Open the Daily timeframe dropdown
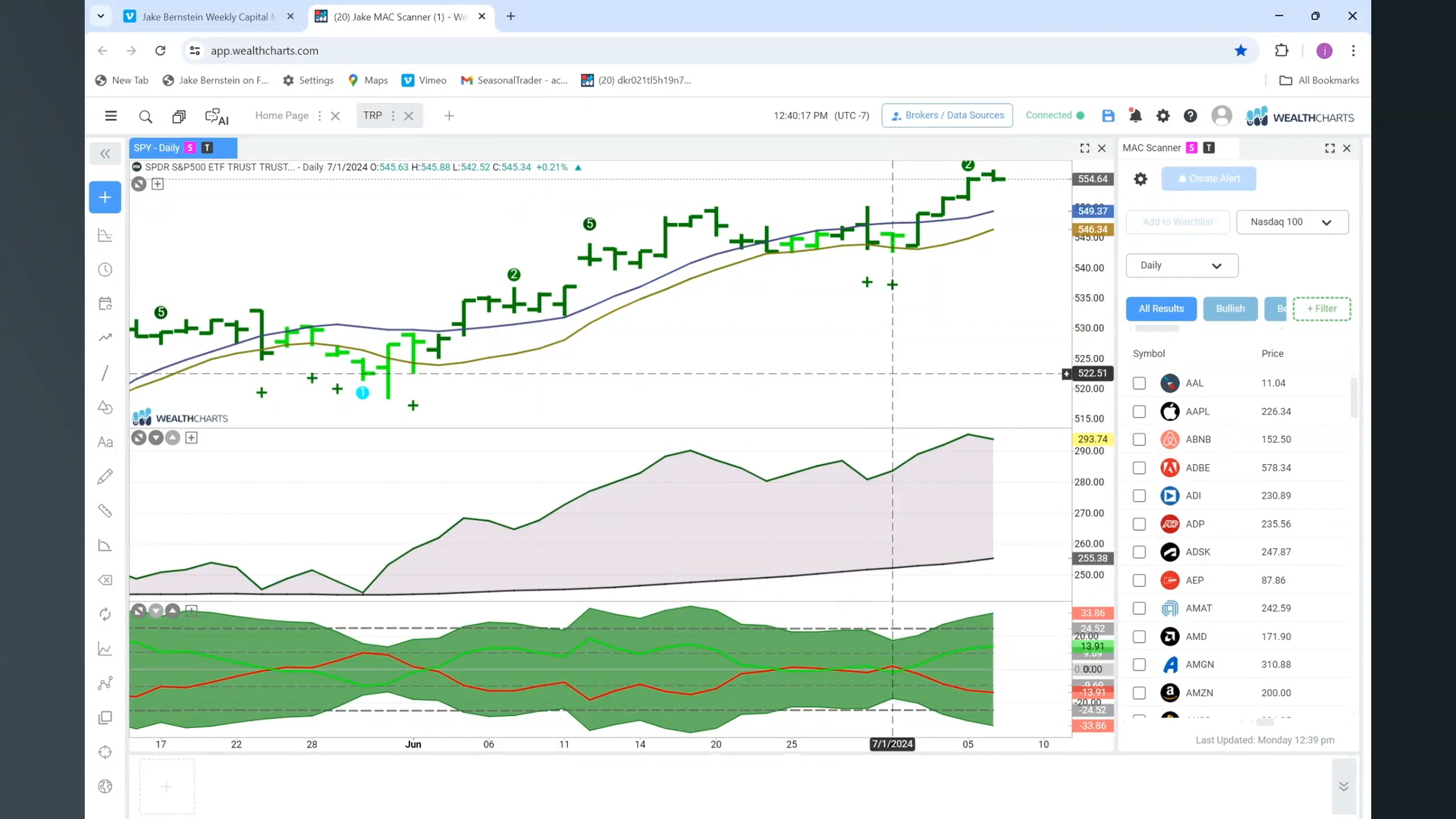 click(x=1181, y=265)
